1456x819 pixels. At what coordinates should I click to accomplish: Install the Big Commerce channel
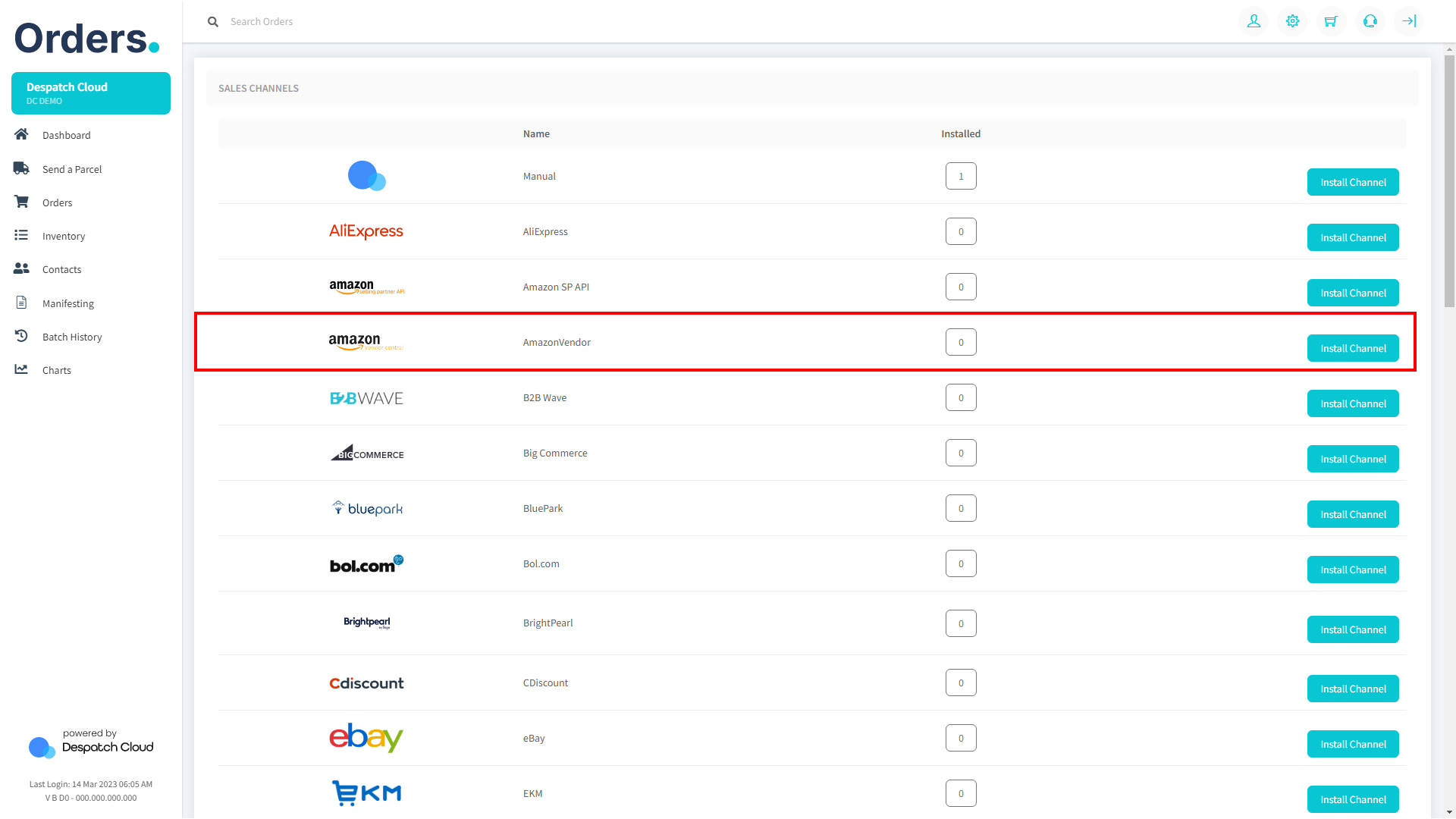click(x=1352, y=459)
